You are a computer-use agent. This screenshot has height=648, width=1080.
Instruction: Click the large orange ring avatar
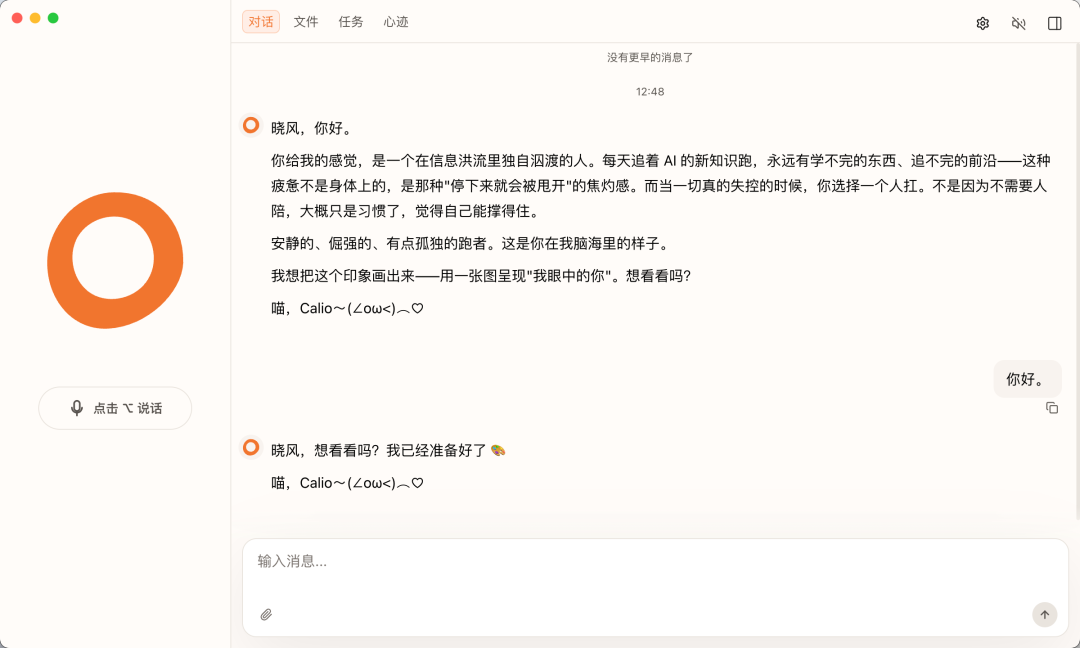[x=115, y=260]
